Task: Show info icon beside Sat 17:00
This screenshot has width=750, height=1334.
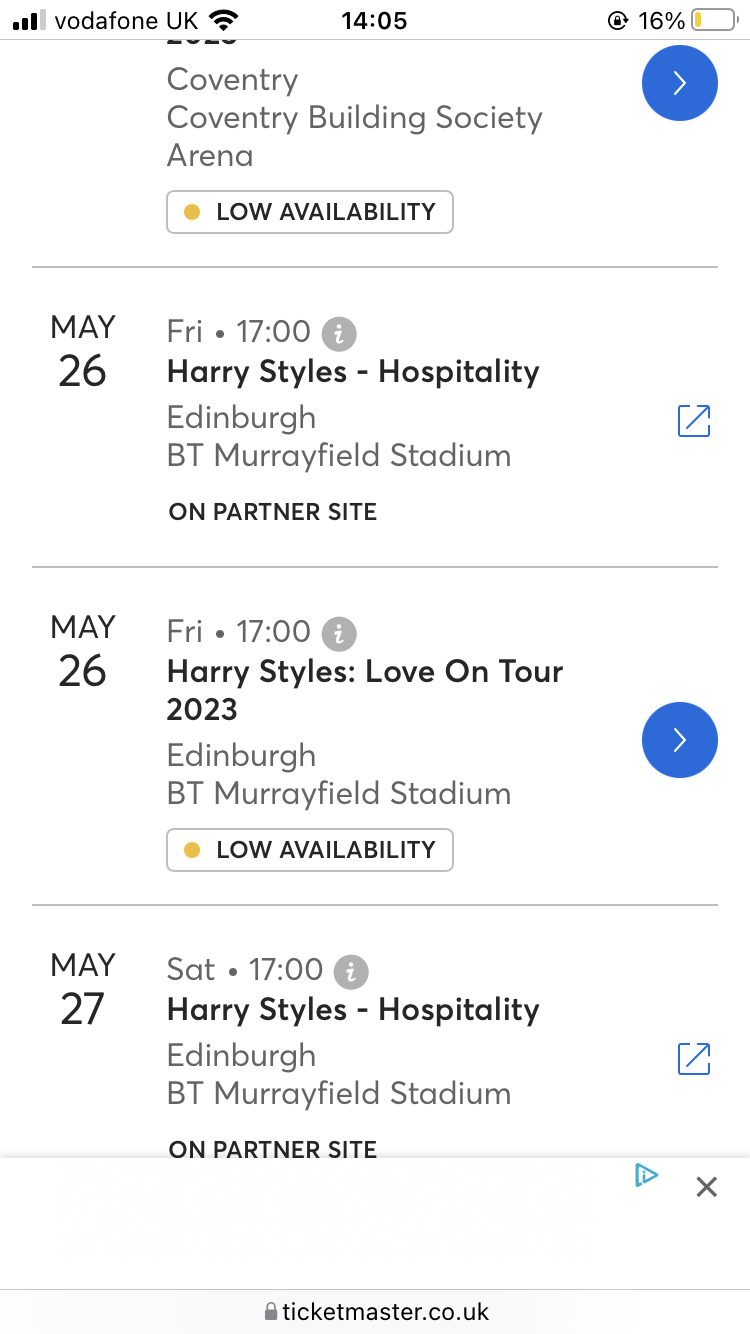Action: pyautogui.click(x=352, y=971)
